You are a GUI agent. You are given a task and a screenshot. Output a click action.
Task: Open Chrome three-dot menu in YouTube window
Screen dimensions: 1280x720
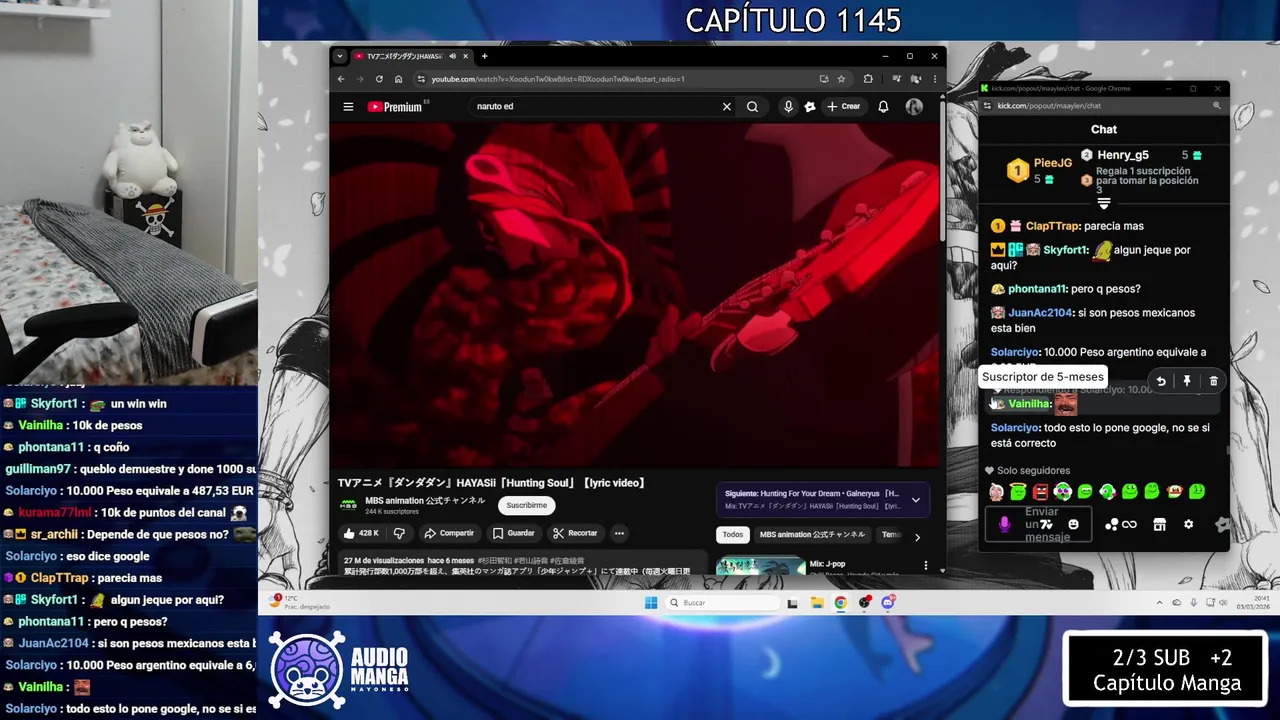tap(935, 79)
